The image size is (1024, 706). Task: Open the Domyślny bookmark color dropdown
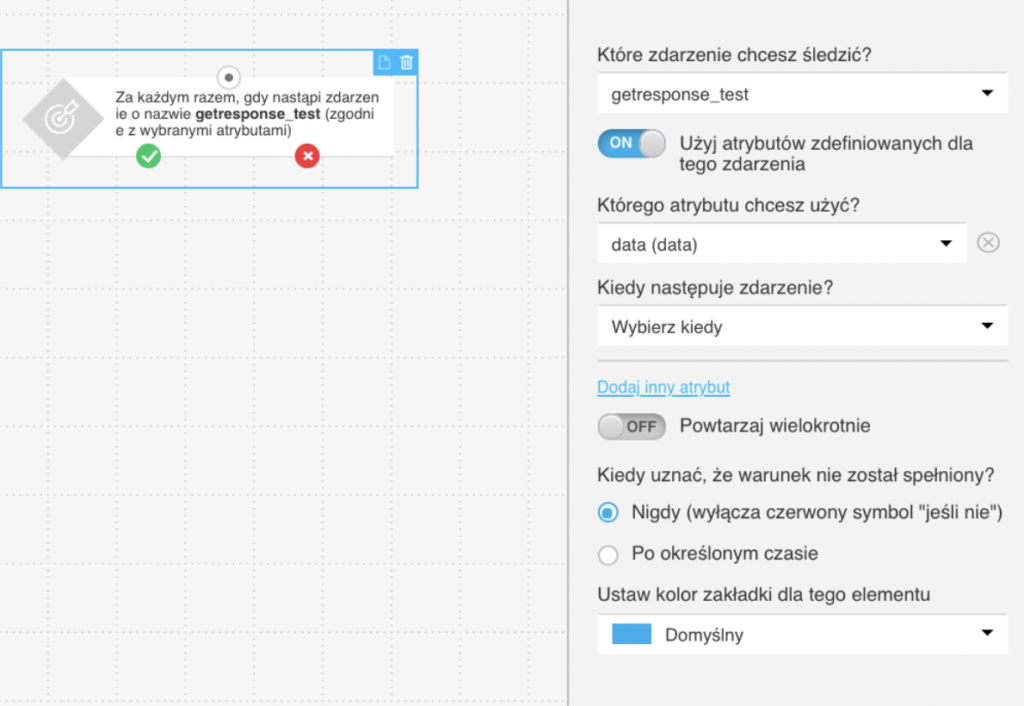(x=803, y=634)
